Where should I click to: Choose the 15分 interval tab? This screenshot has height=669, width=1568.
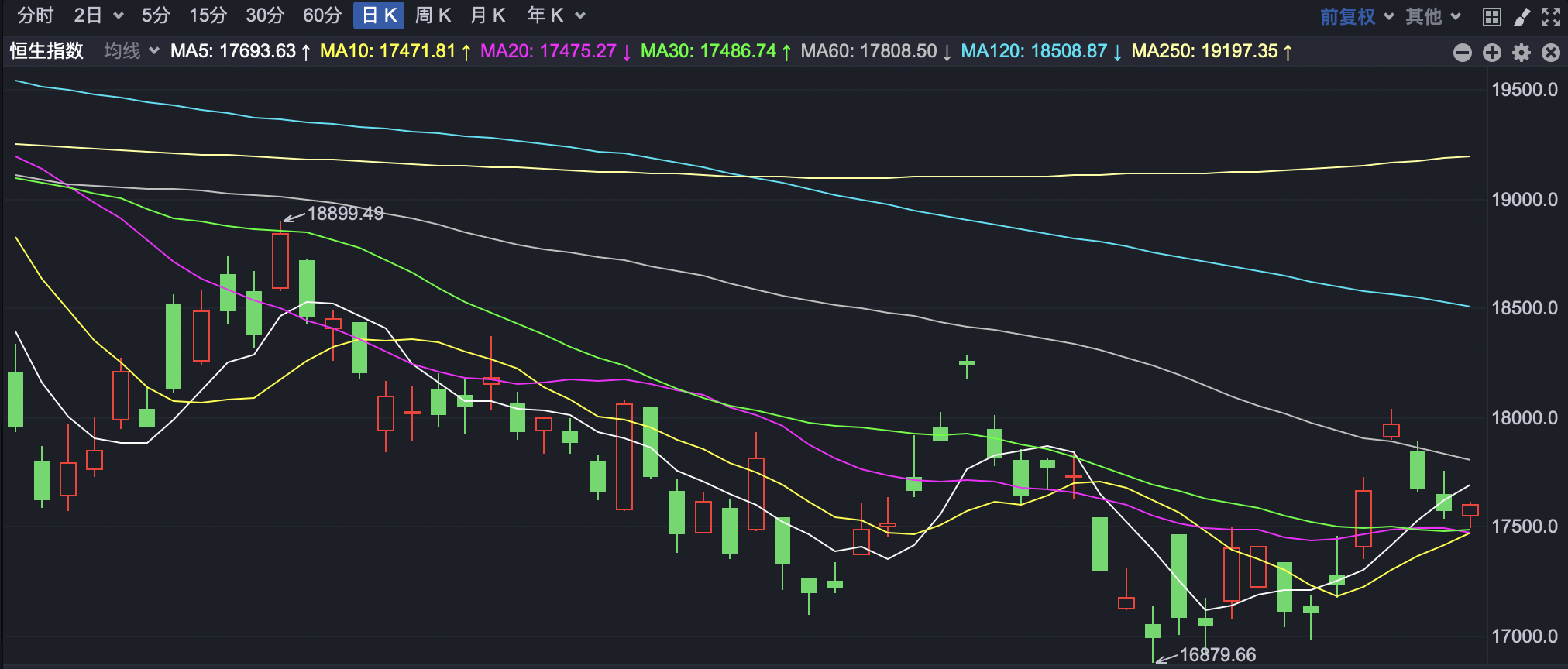(208, 15)
